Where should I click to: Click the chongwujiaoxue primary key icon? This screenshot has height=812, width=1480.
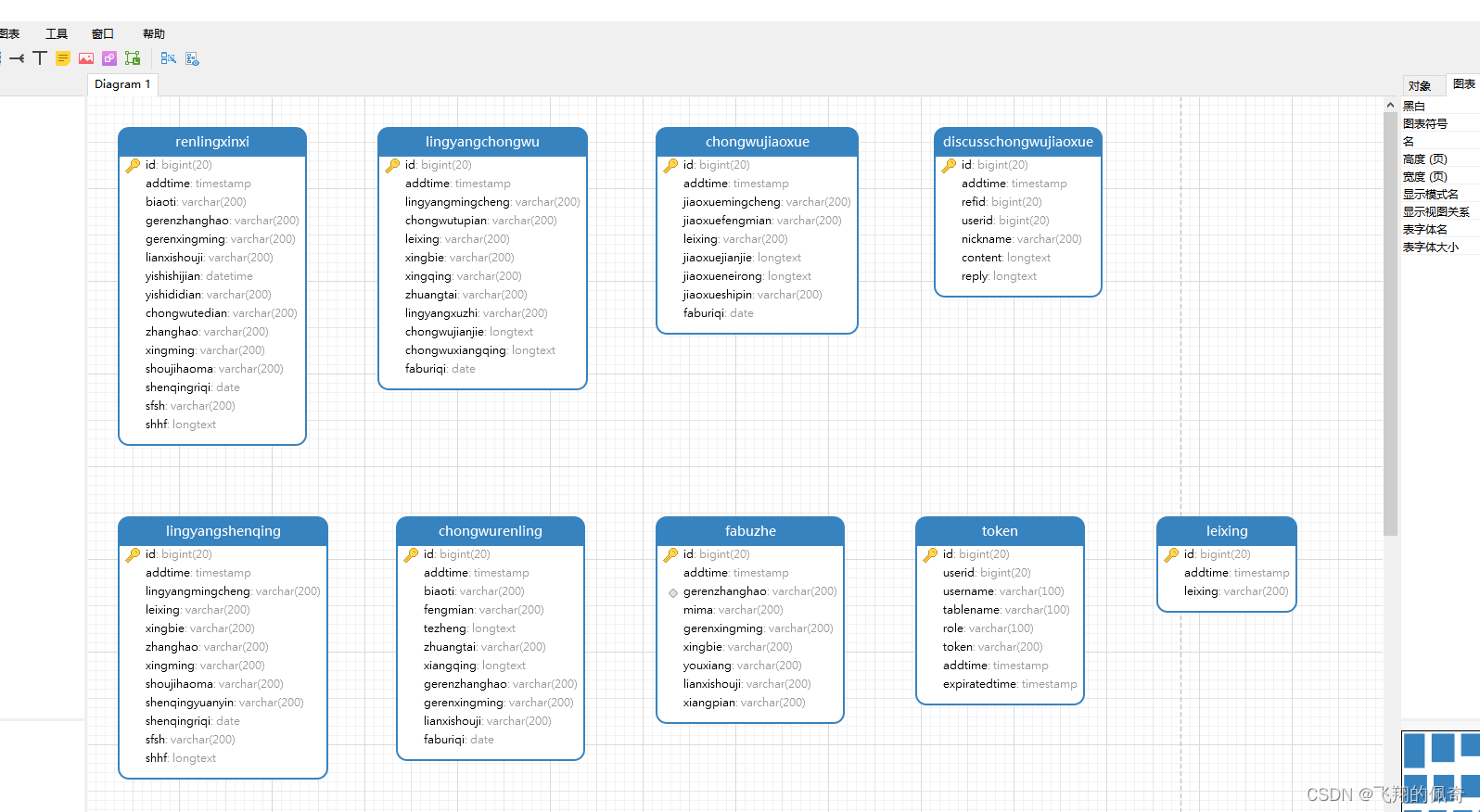click(671, 165)
